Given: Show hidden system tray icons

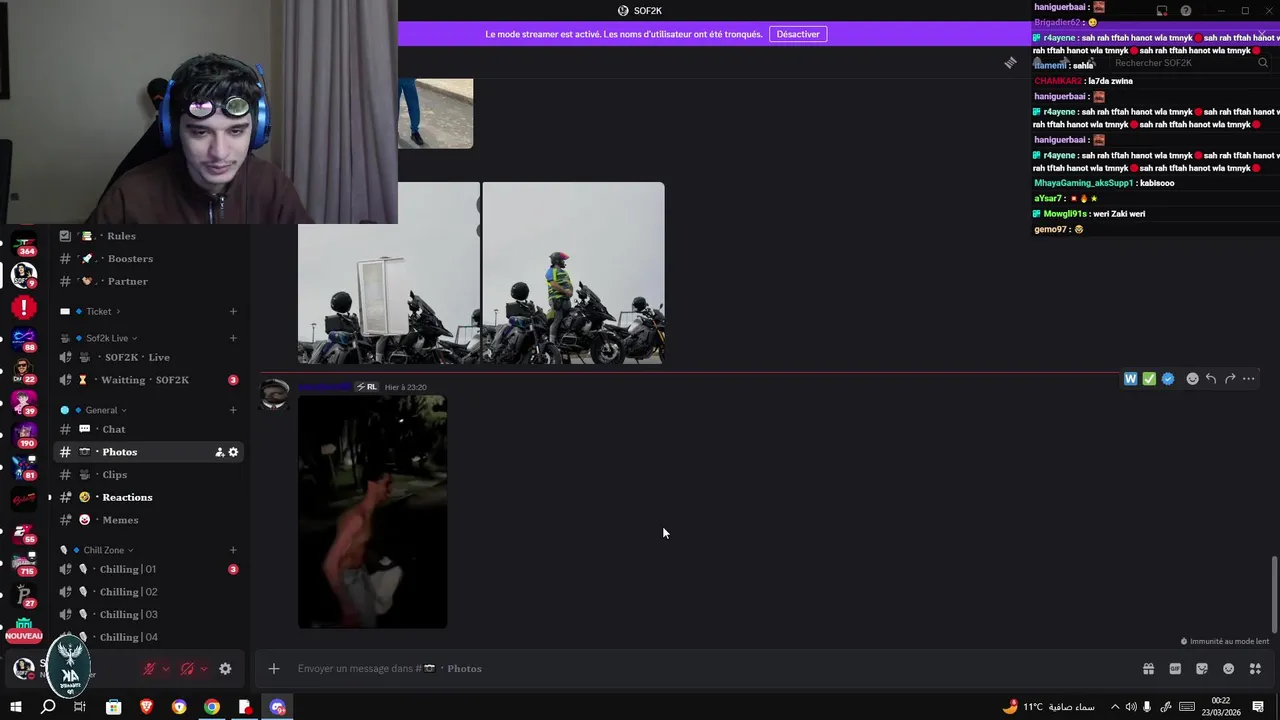Looking at the screenshot, I should 1115,707.
